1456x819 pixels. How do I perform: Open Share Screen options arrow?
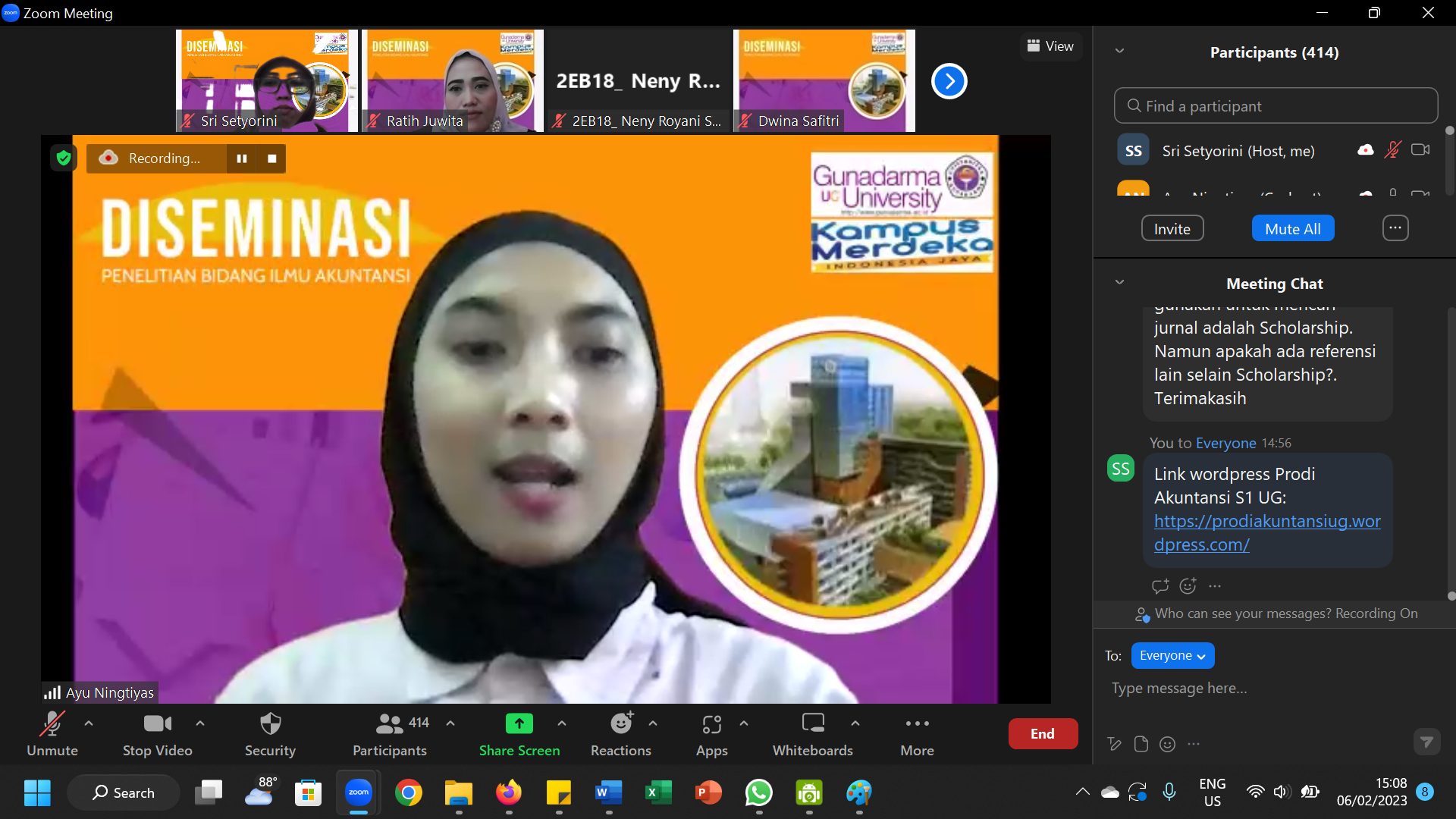(x=562, y=723)
